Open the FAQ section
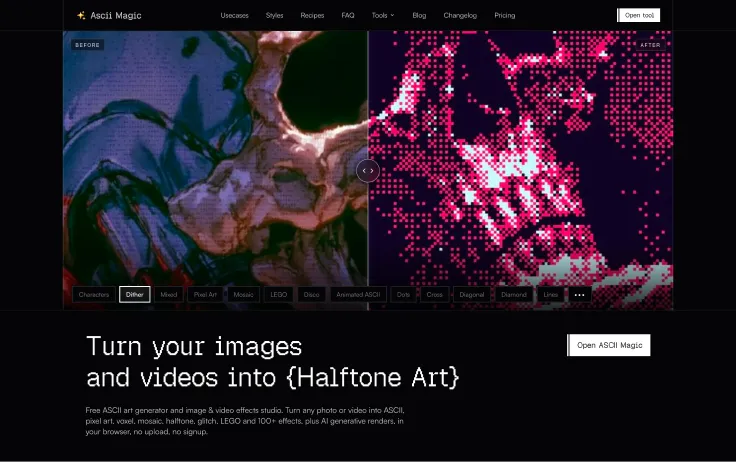 pyautogui.click(x=348, y=15)
